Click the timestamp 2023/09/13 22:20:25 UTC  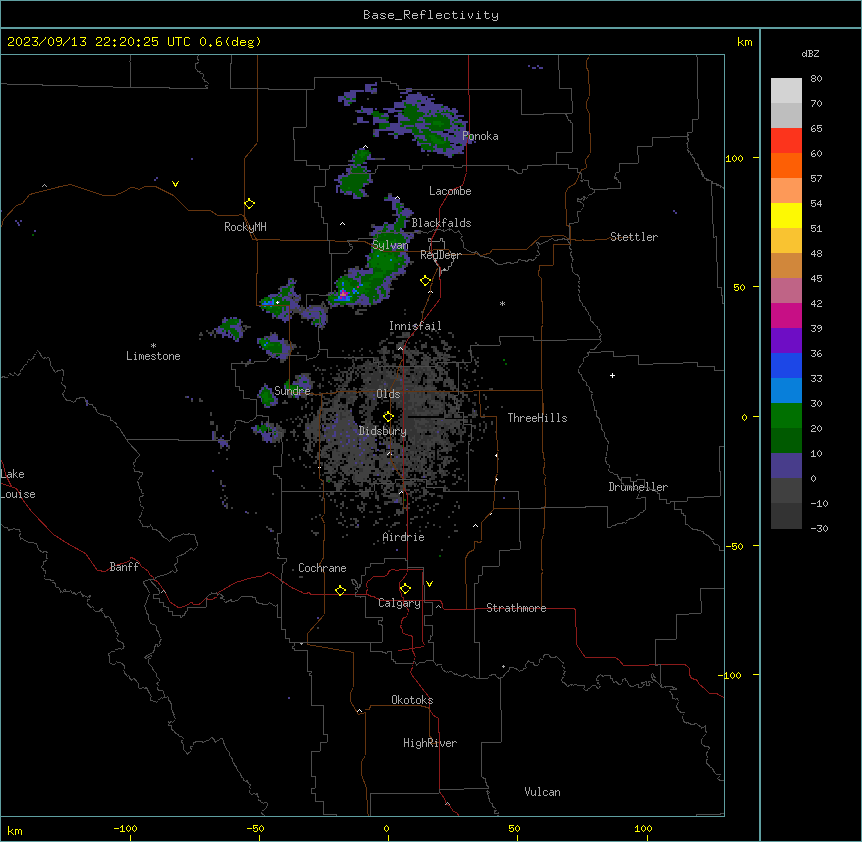[x=98, y=42]
